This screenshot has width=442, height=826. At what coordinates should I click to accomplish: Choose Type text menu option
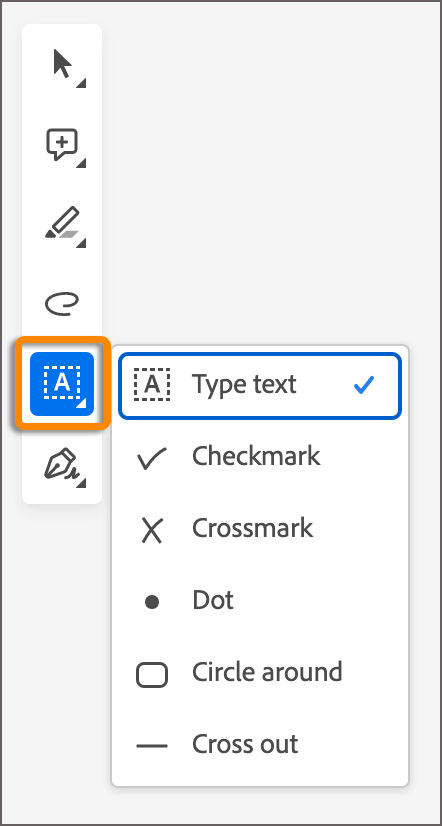(260, 386)
